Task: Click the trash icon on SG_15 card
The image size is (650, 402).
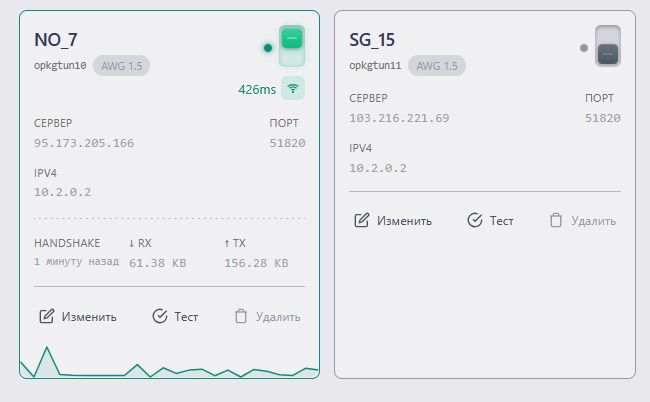Action: (556, 221)
